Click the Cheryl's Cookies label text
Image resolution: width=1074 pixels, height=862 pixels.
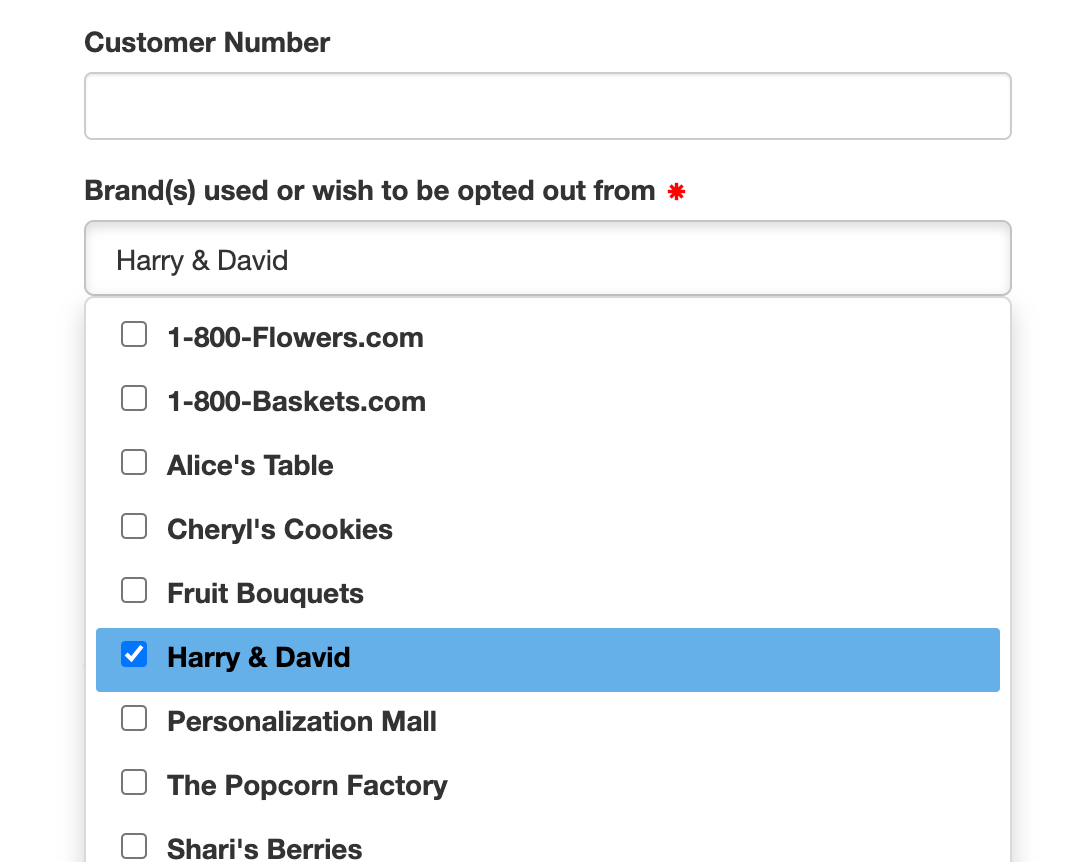pos(279,530)
